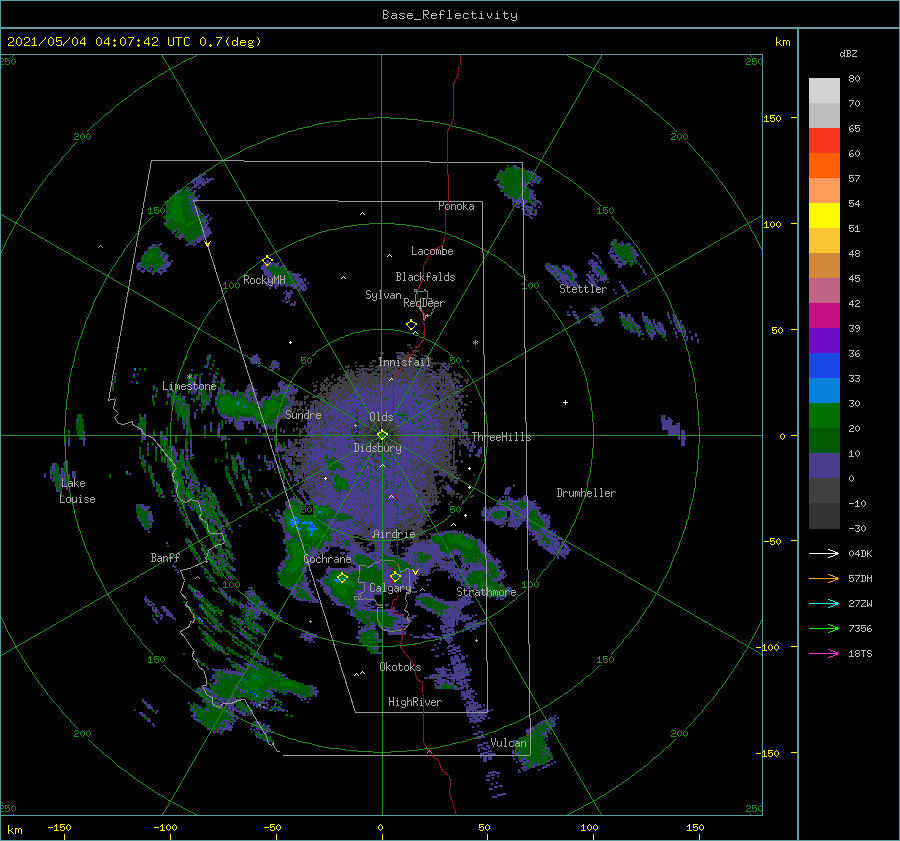Click the Airdrie city label
The image size is (900, 841).
click(x=394, y=534)
